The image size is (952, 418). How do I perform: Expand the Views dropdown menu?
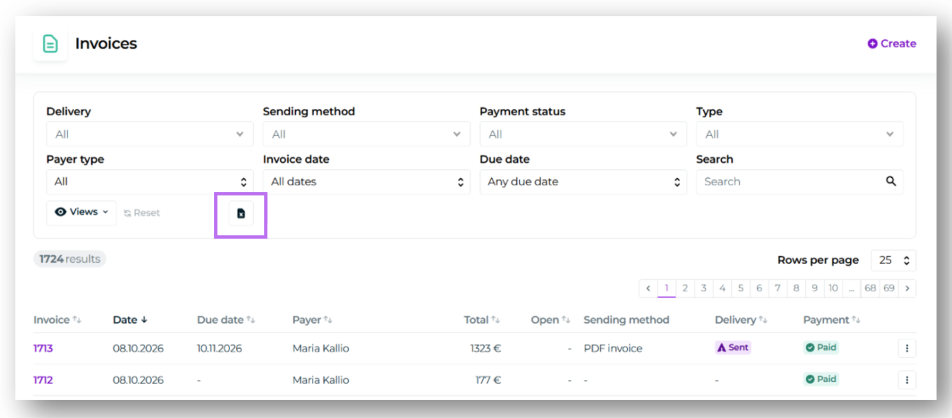(x=81, y=213)
